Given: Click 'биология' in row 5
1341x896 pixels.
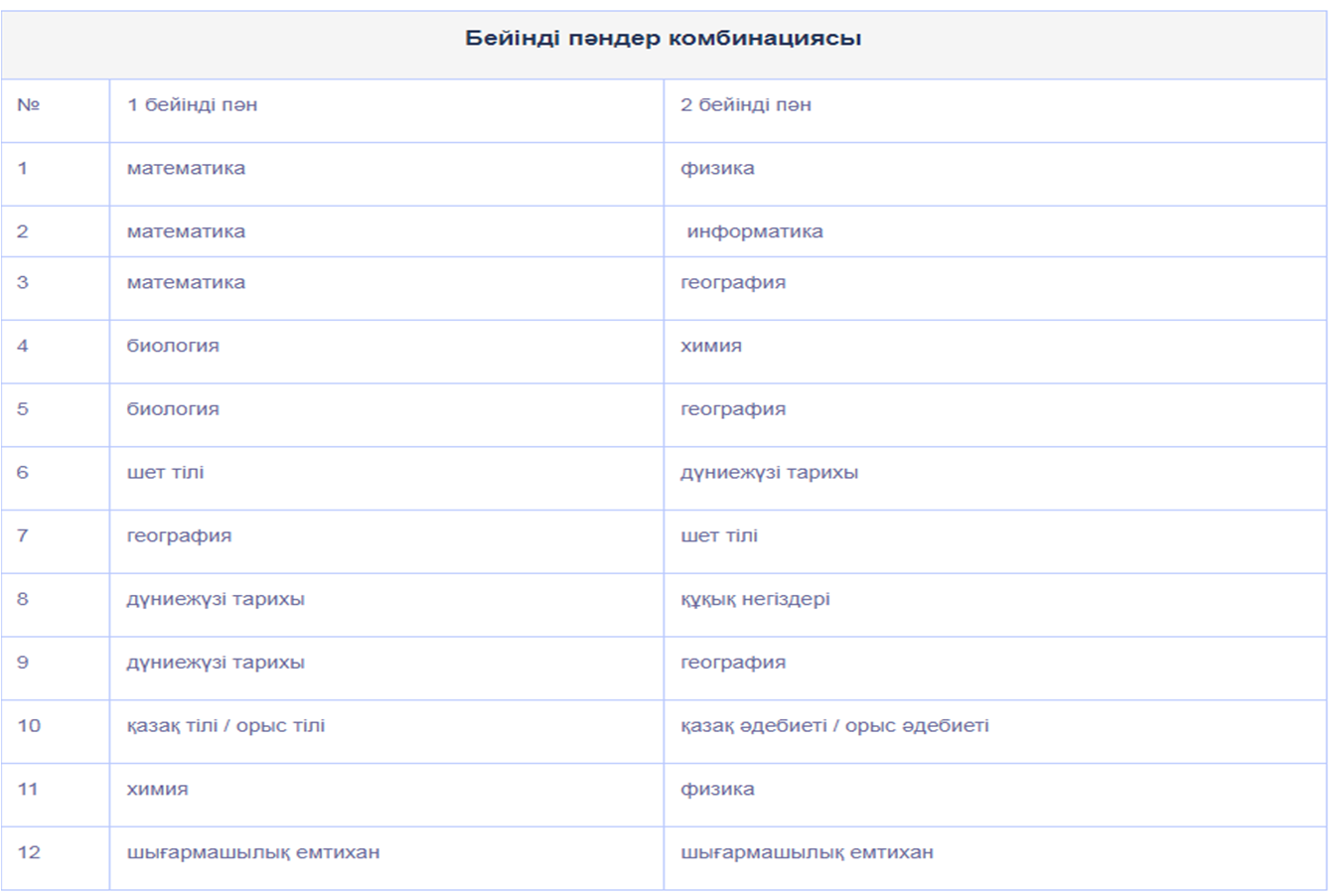Looking at the screenshot, I should pyautogui.click(x=173, y=409).
